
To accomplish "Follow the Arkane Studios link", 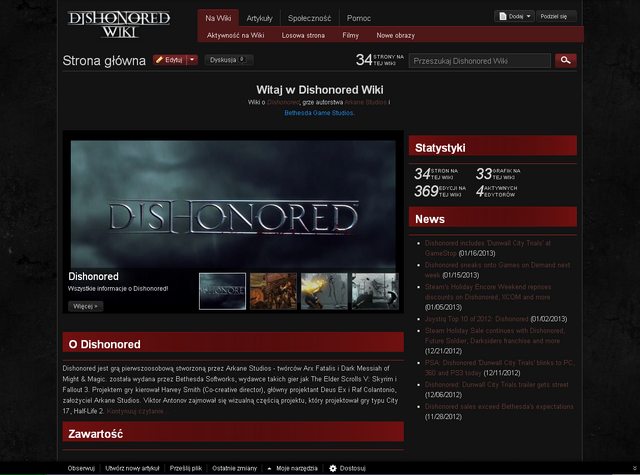I will coord(365,102).
